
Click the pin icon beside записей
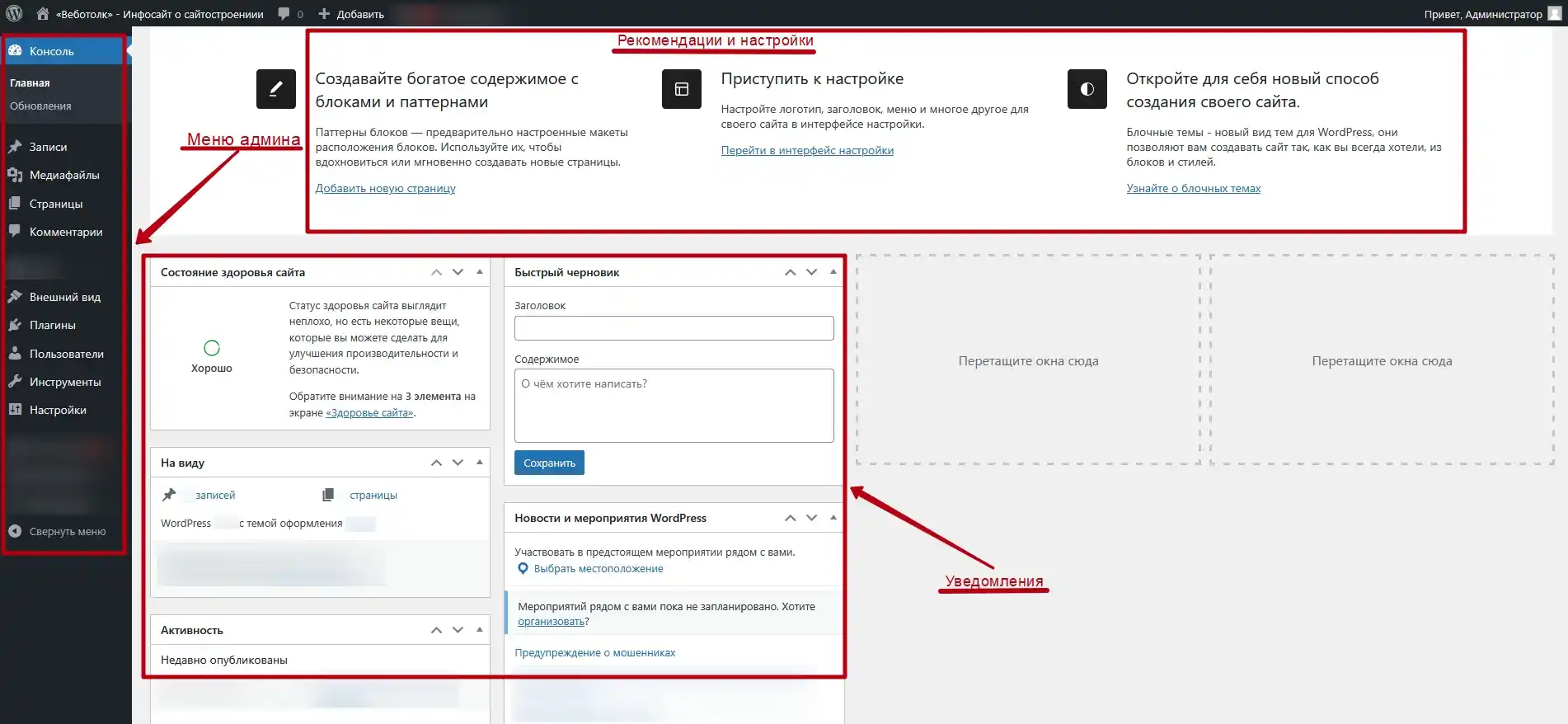pos(169,495)
